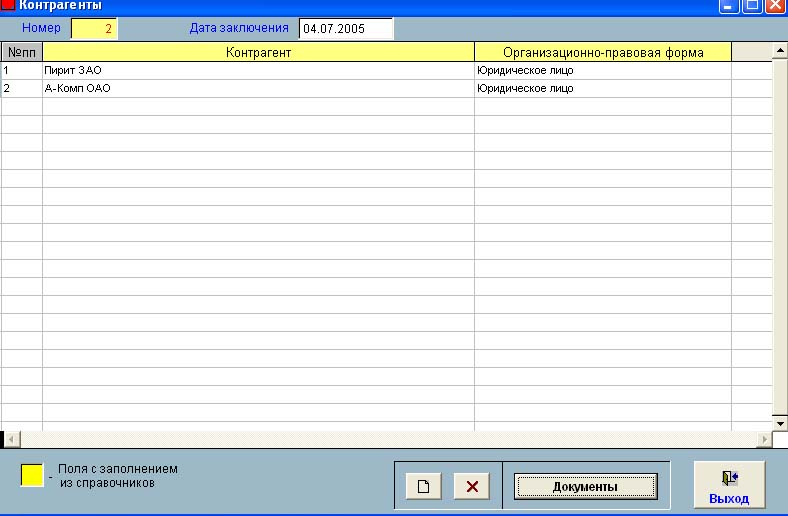The image size is (788, 516).
Task: Select the Пирит ЗАО cell
Action: [x=258, y=70]
